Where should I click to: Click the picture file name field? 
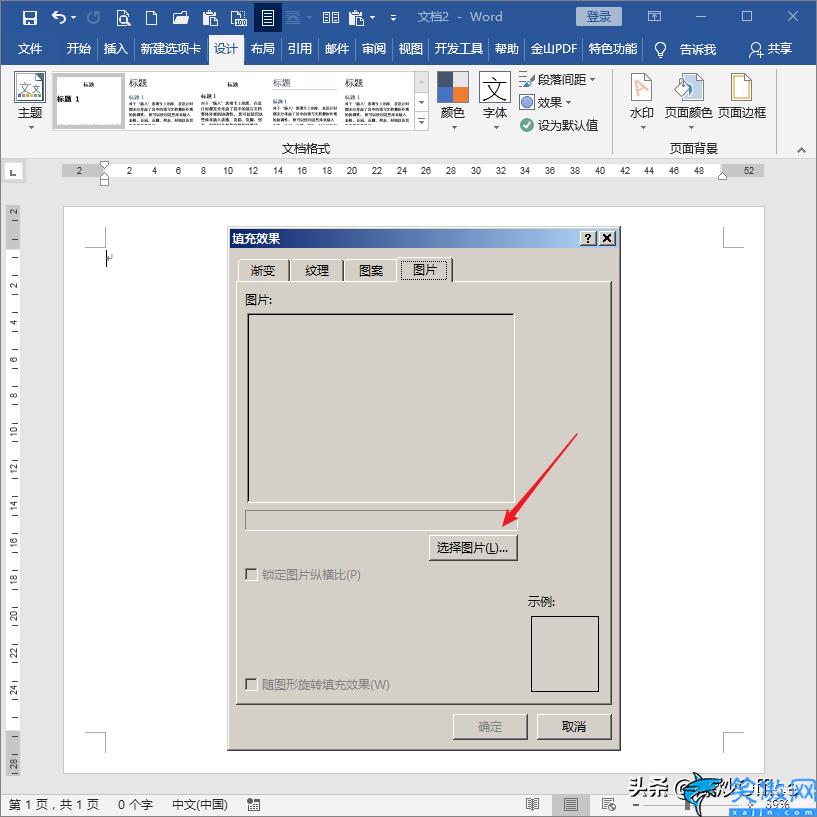(381, 521)
